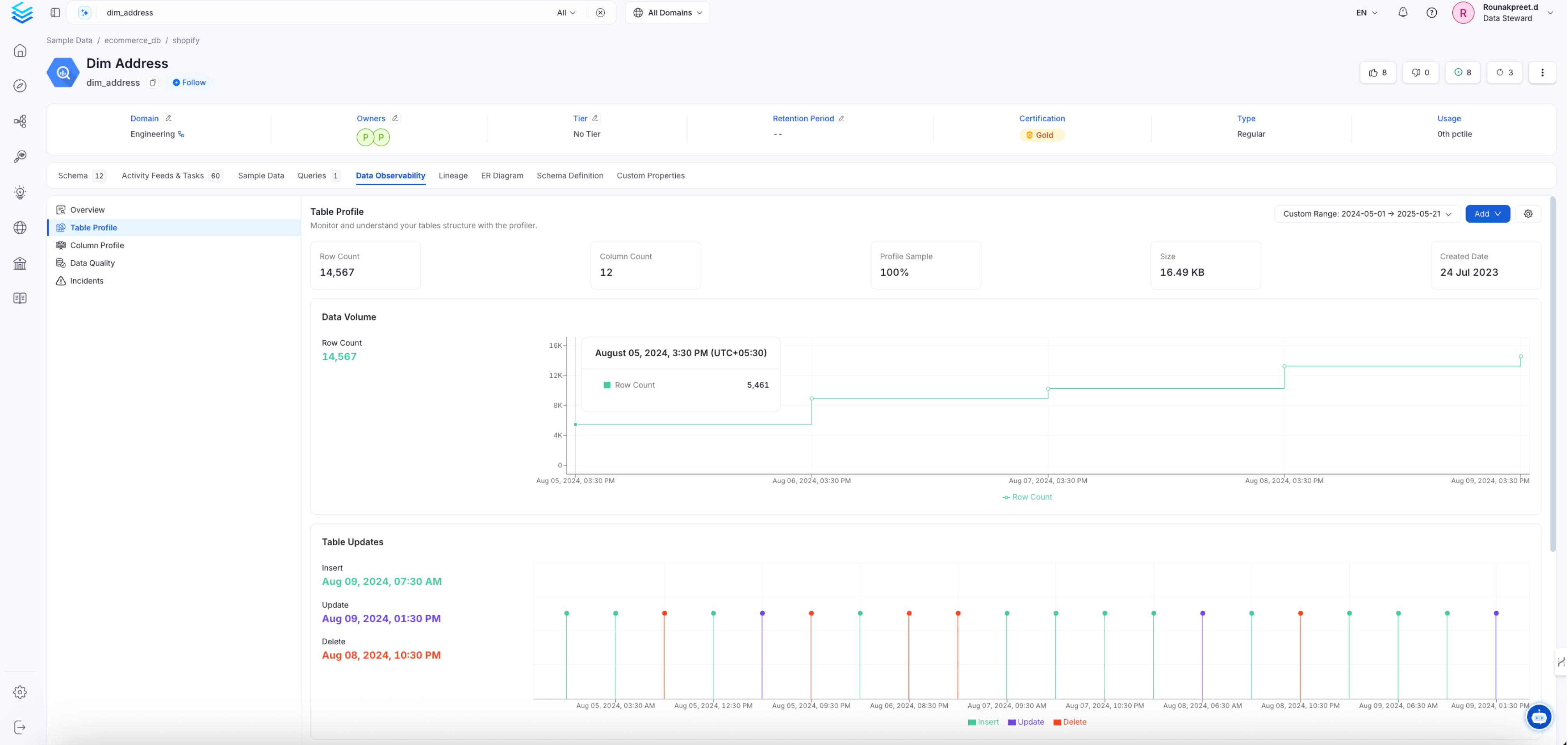Open the Data Quality section in the left panel
The width and height of the screenshot is (1568, 745).
[92, 262]
